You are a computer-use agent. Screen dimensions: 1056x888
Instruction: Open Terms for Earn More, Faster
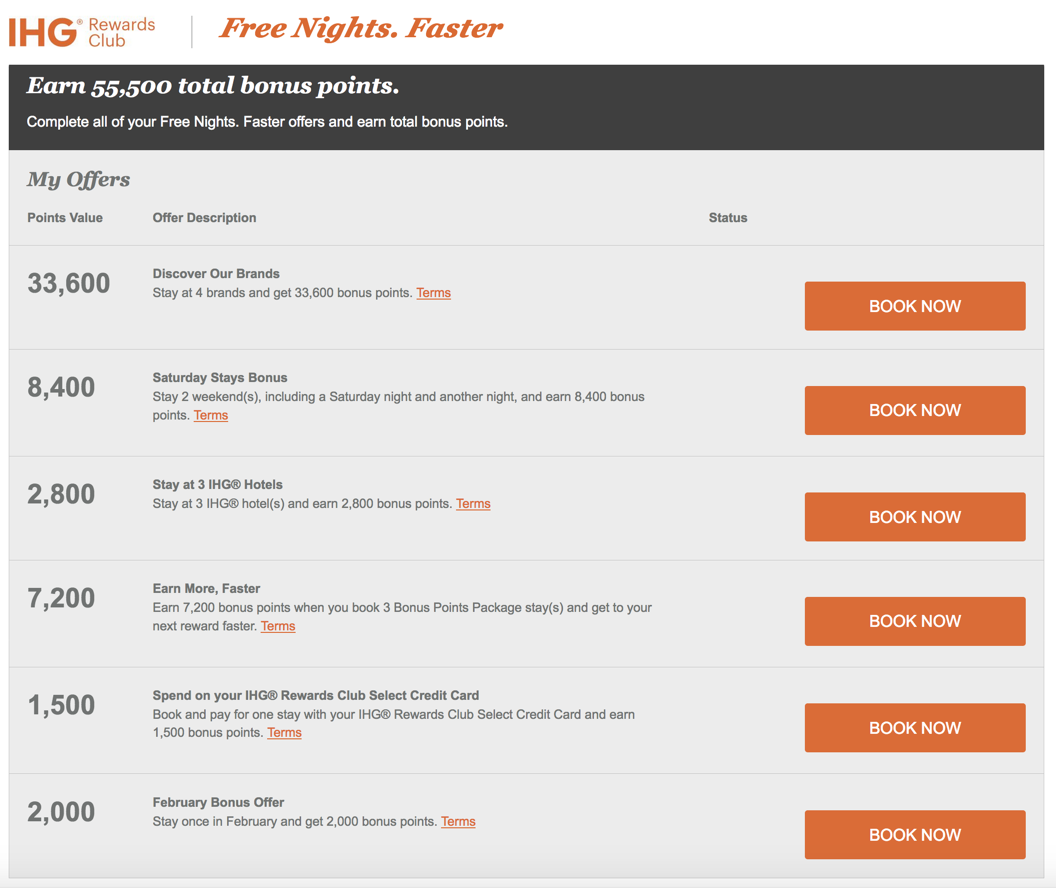278,626
